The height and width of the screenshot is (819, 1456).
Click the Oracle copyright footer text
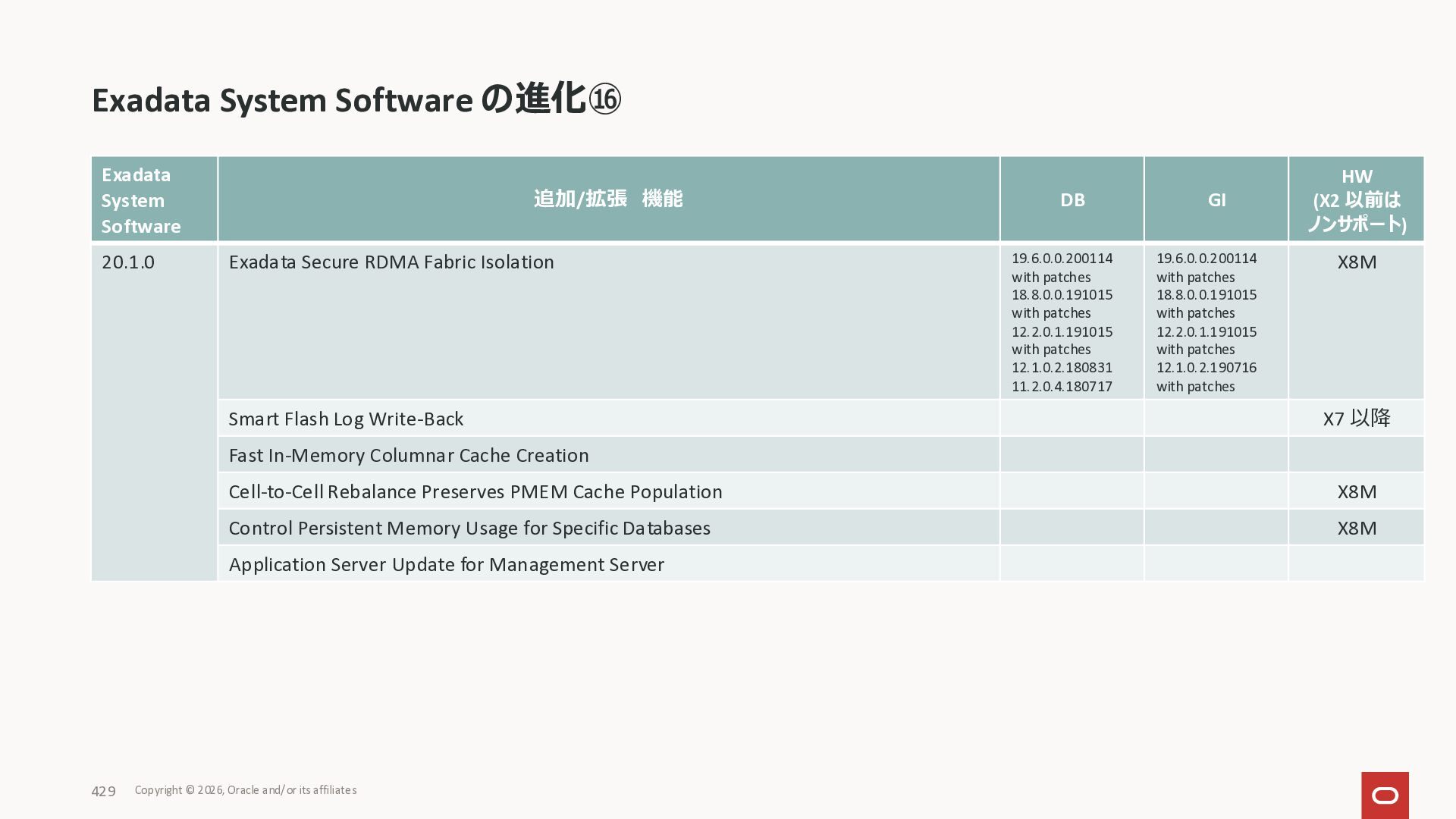coord(246,790)
